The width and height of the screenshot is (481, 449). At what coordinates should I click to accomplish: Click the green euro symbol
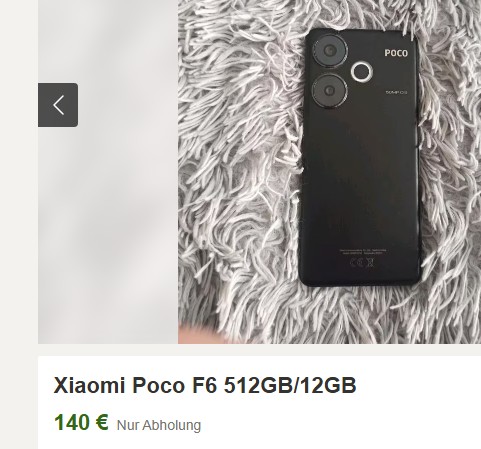pos(101,422)
